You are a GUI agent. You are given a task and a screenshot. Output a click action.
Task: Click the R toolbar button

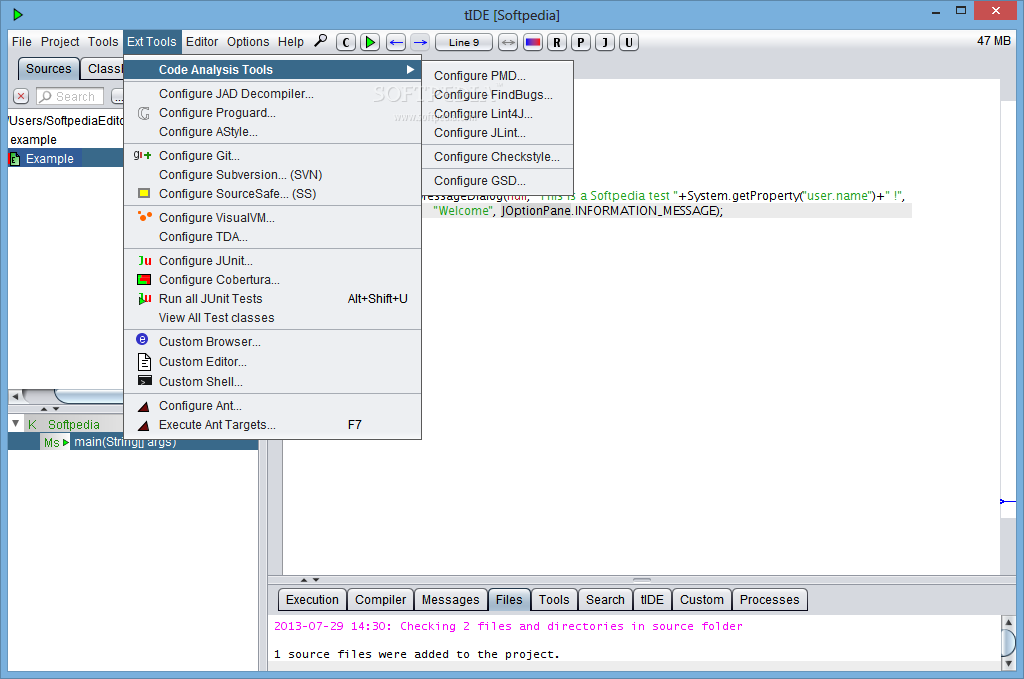[x=556, y=42]
